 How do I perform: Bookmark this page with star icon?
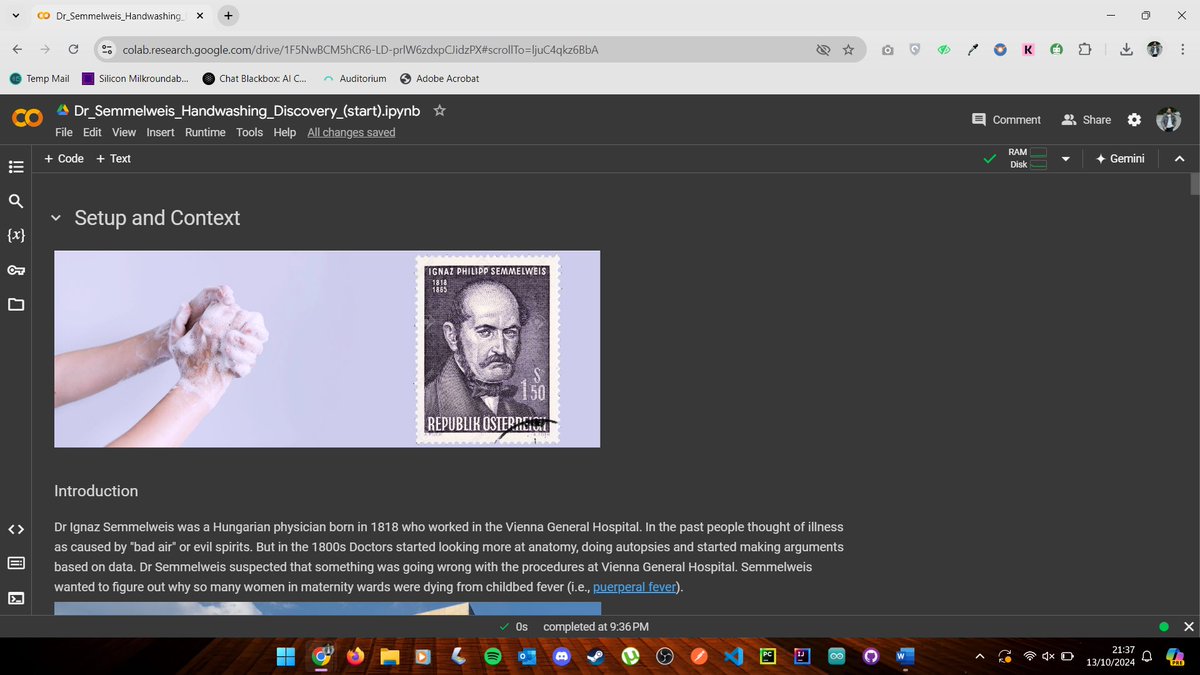pos(848,49)
